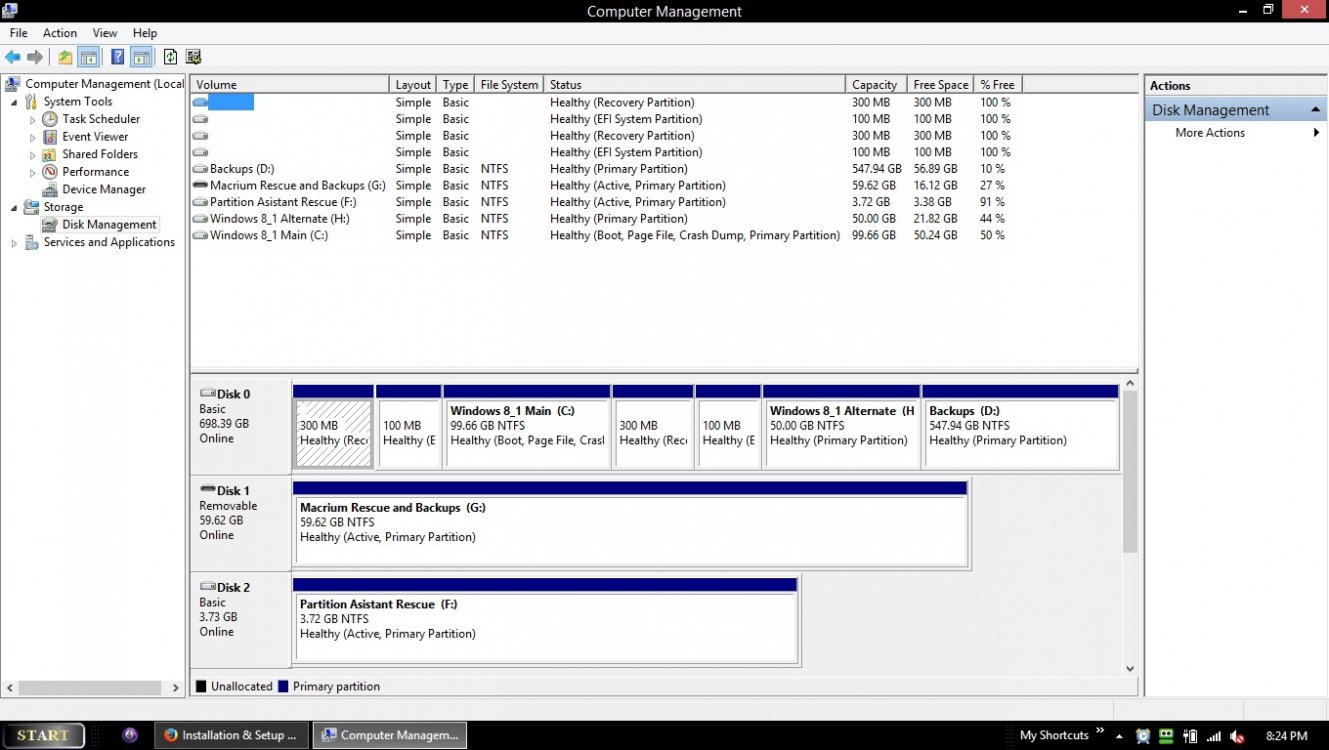Select the Disk 0 label box
This screenshot has width=1329, height=750.
tap(240, 426)
